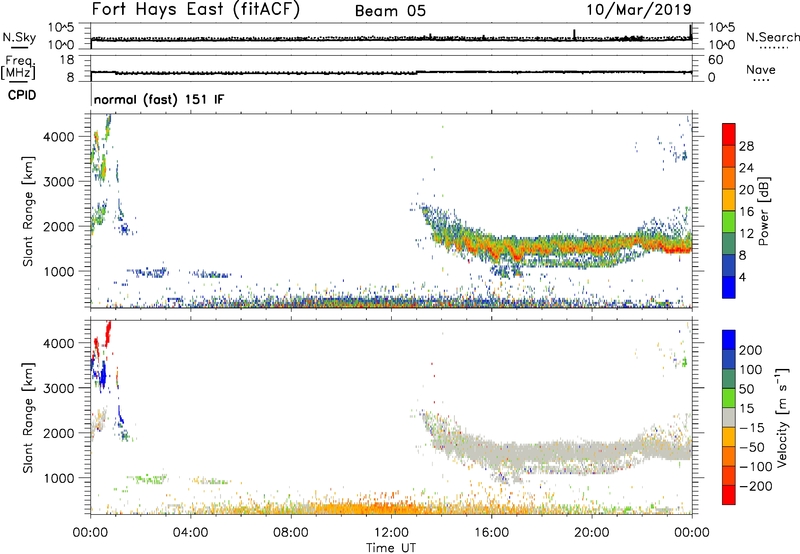Image resolution: width=800 pixels, height=554 pixels.
Task: Click the 'N.Search' legend label
Action: pyautogui.click(x=772, y=37)
